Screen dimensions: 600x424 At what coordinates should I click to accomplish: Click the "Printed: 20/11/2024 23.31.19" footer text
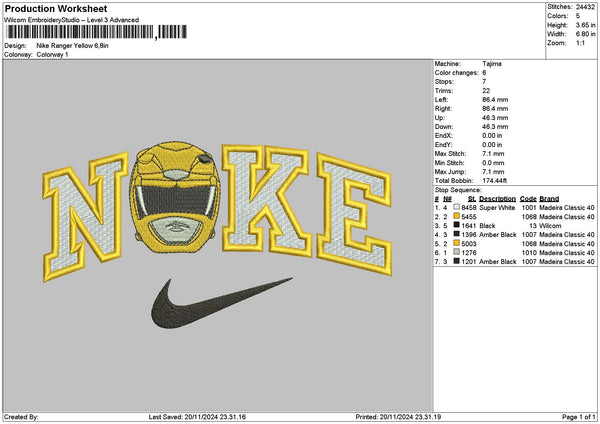[x=398, y=417]
